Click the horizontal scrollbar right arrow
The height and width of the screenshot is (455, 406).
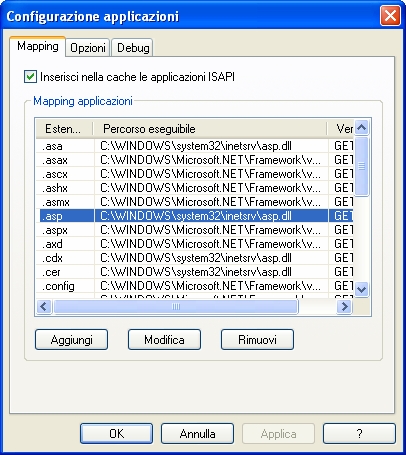coord(345,306)
